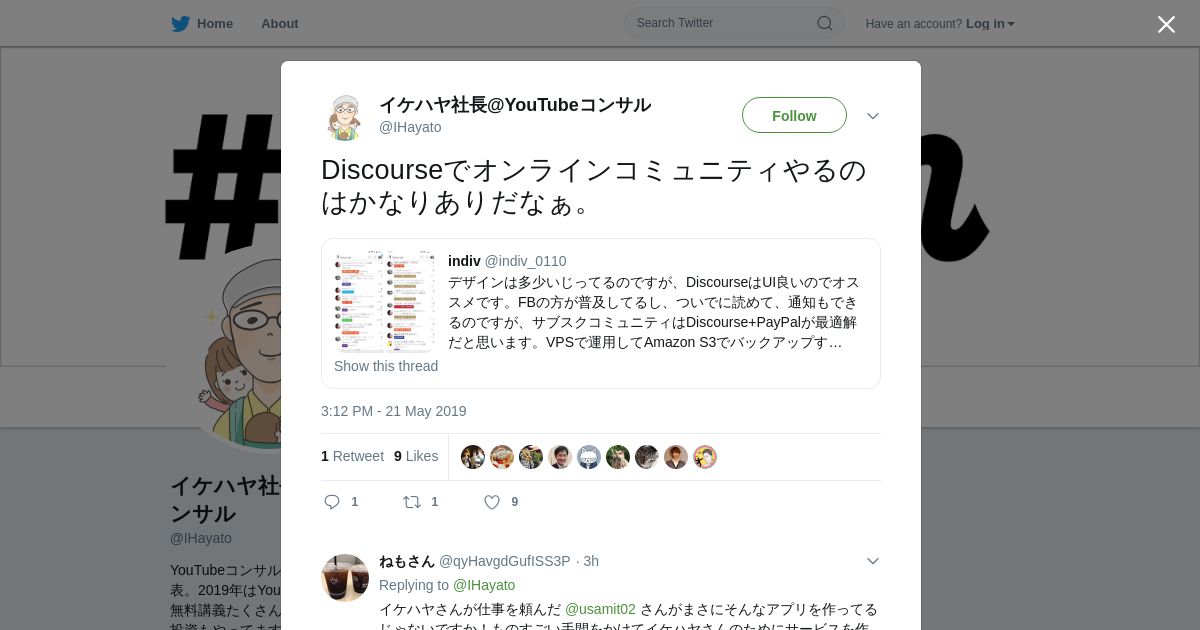Click the search magnifier icon

point(825,23)
